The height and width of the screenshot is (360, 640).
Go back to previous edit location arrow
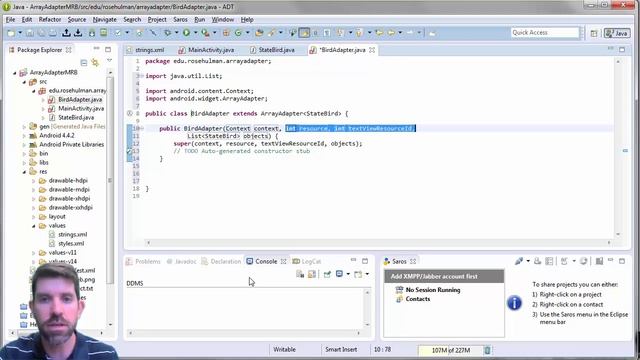click(x=379, y=33)
